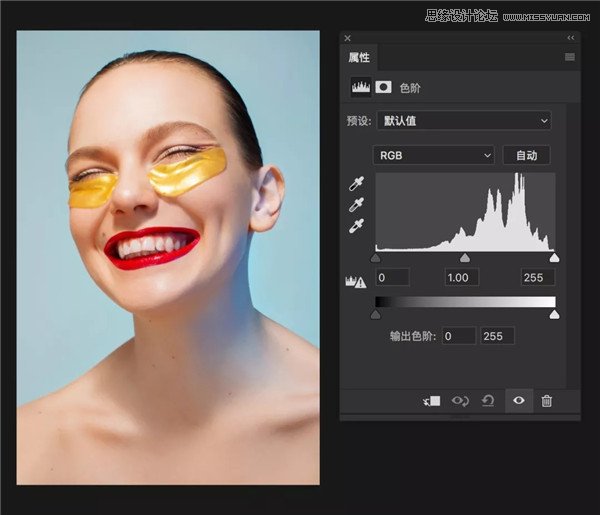Reset adjustment to defaults icon
Viewport: 600px width, 515px height.
coord(488,400)
